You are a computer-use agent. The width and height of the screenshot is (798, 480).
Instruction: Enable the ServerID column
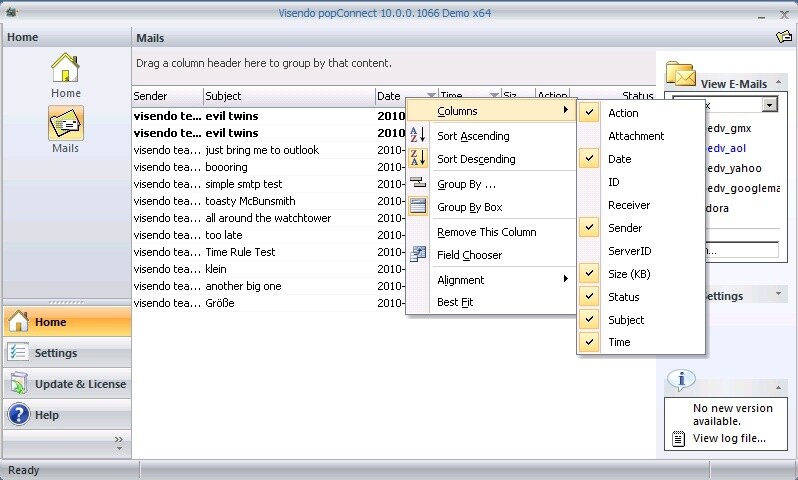(630, 250)
